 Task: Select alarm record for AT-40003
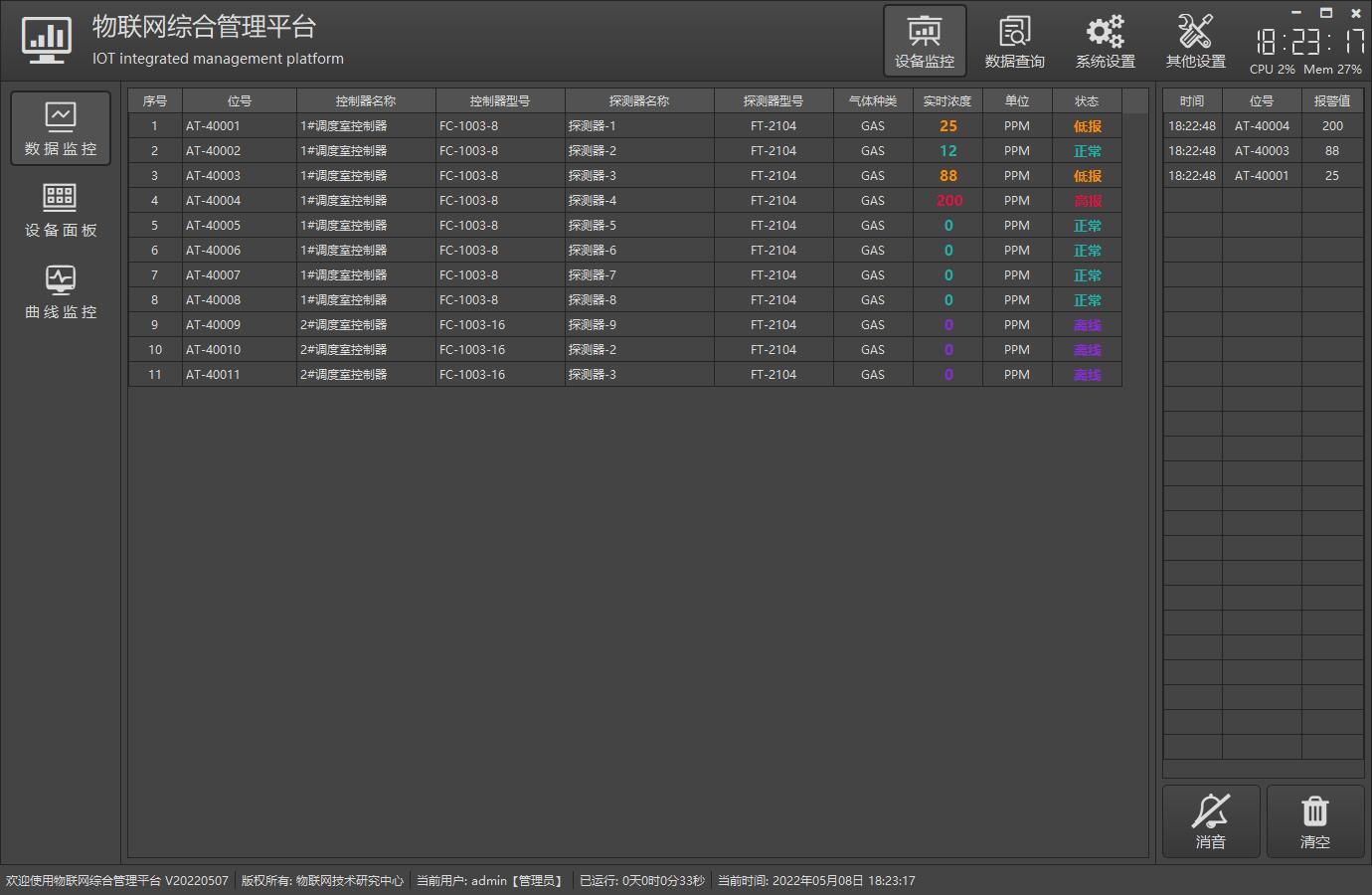(1262, 151)
